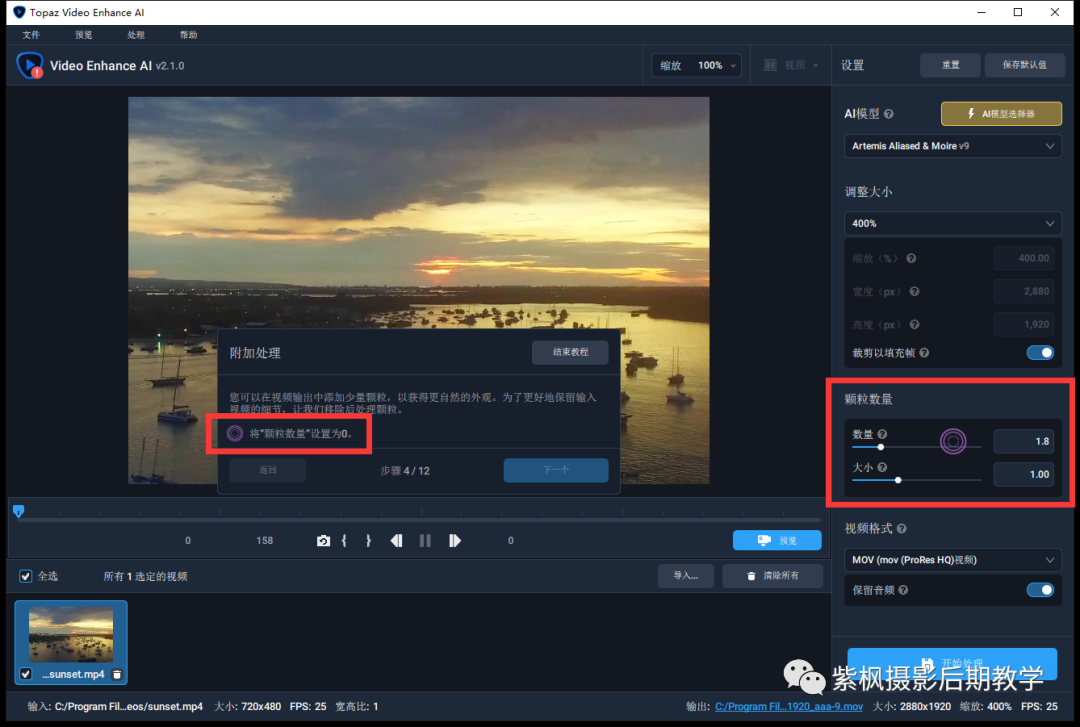Open the 视图 view dropdown
1080x727 pixels.
click(x=791, y=65)
